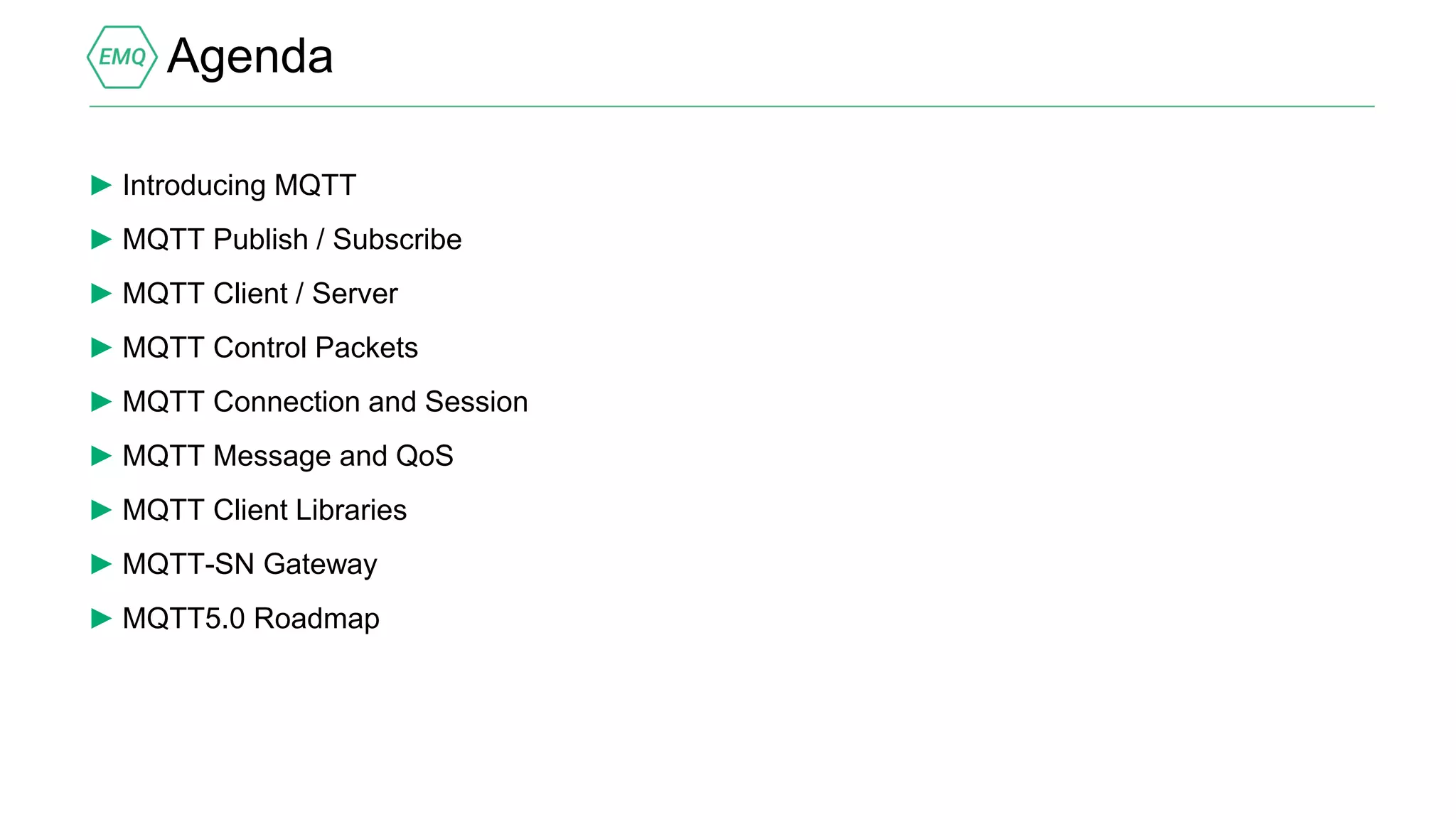The image size is (1456, 820).
Task: Click the arrow bullet before MQTT Client / Server
Action: point(101,294)
